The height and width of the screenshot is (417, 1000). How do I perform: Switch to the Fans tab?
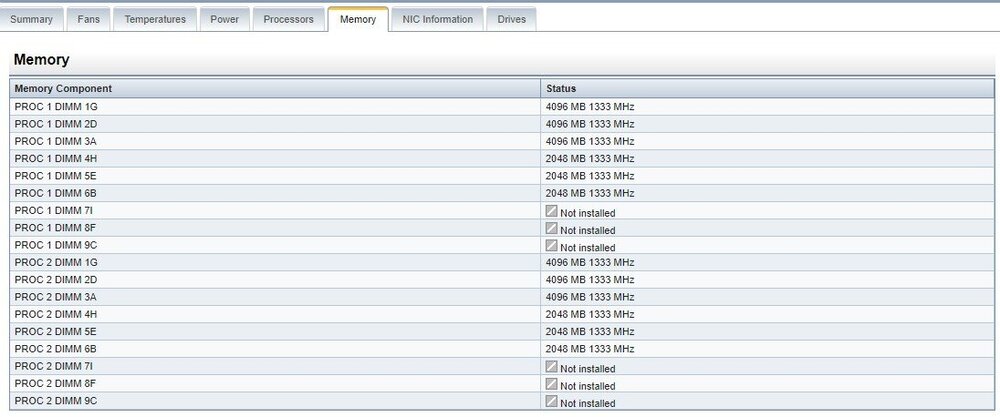click(x=89, y=19)
